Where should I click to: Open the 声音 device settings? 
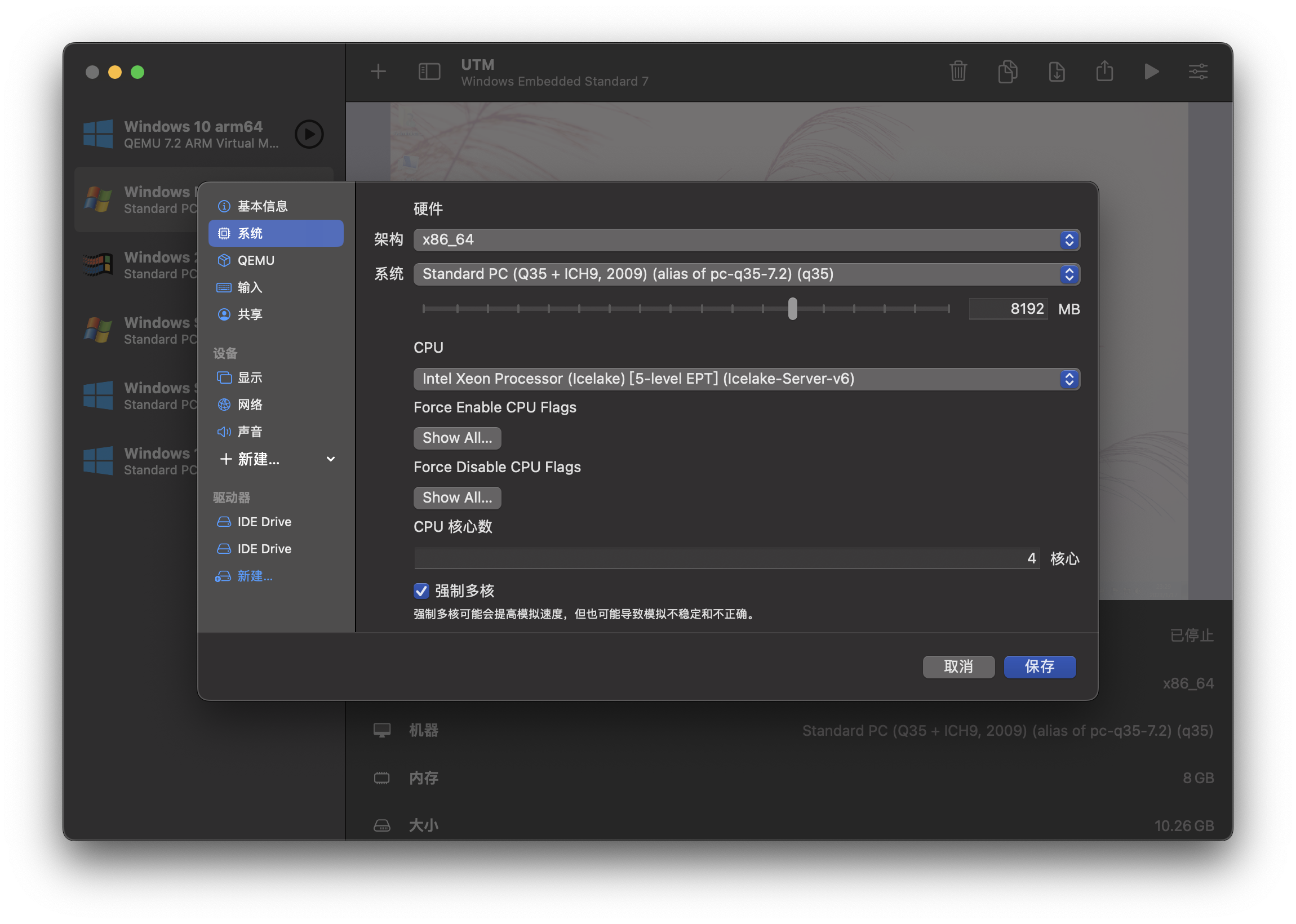click(249, 431)
